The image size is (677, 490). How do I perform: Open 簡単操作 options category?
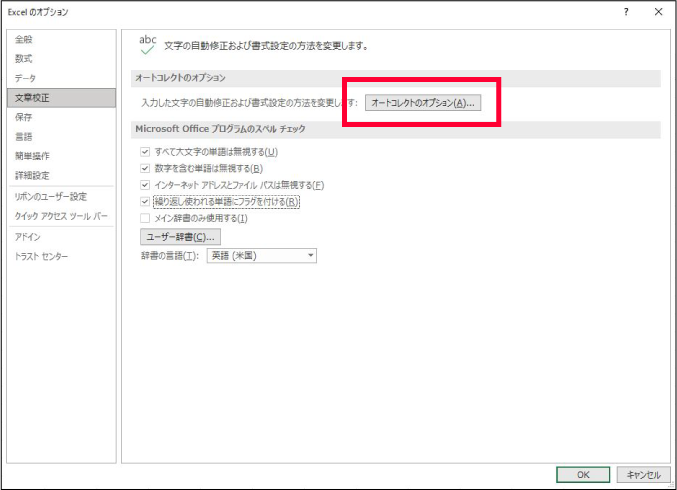click(x=32, y=156)
